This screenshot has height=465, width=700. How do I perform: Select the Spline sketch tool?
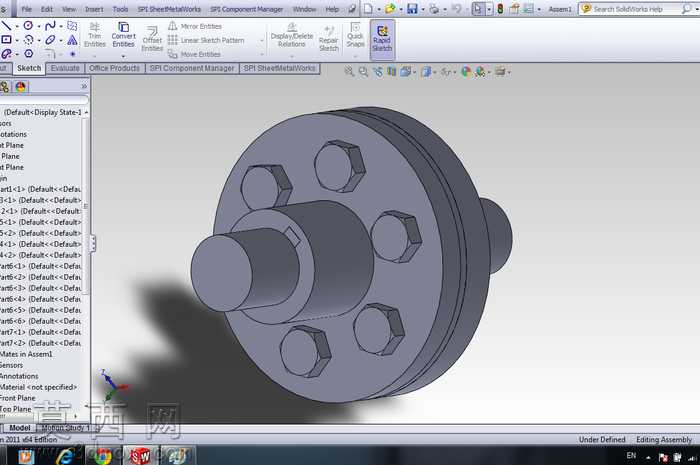click(x=50, y=26)
